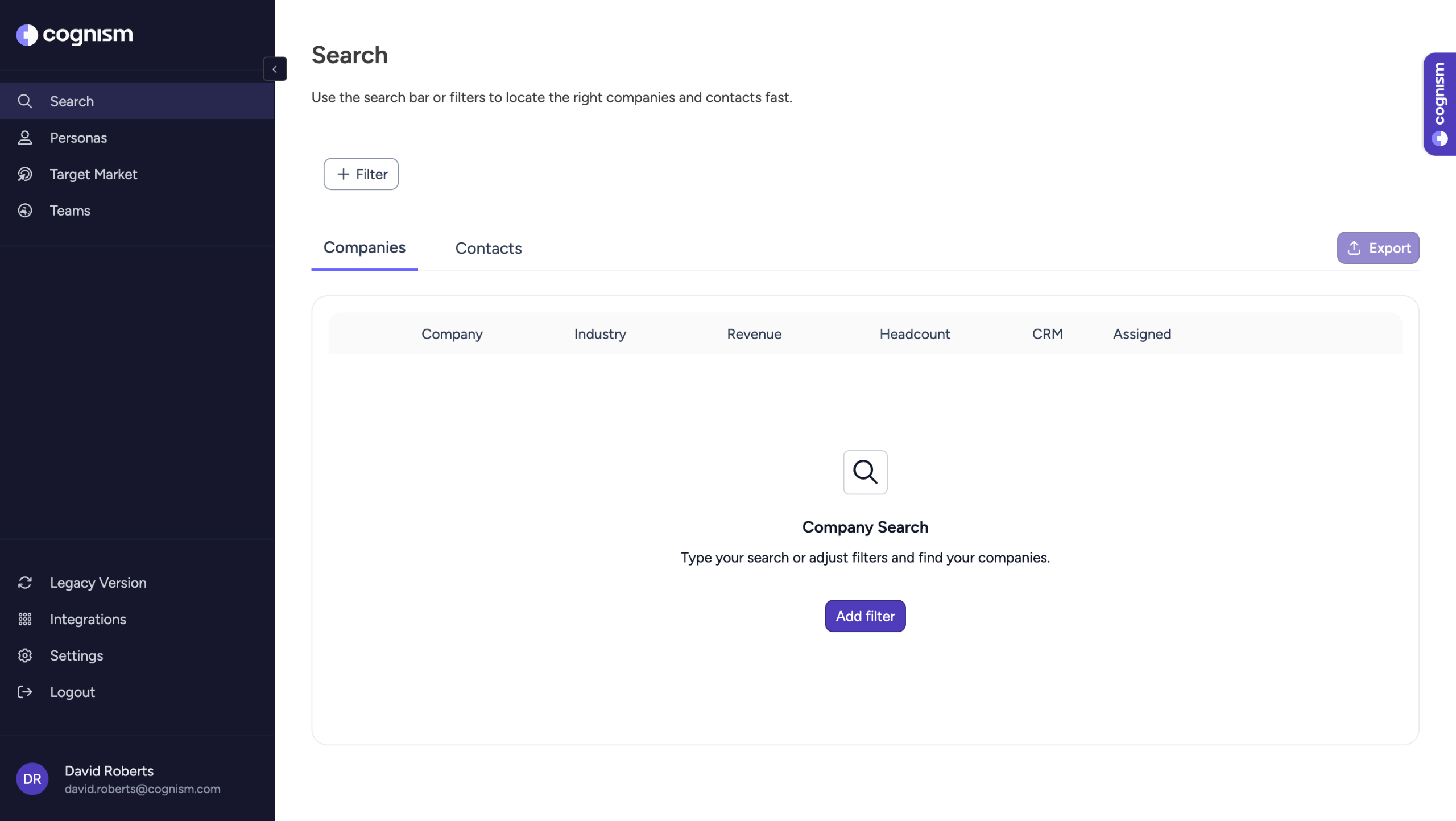Select the Companies tab

[365, 248]
